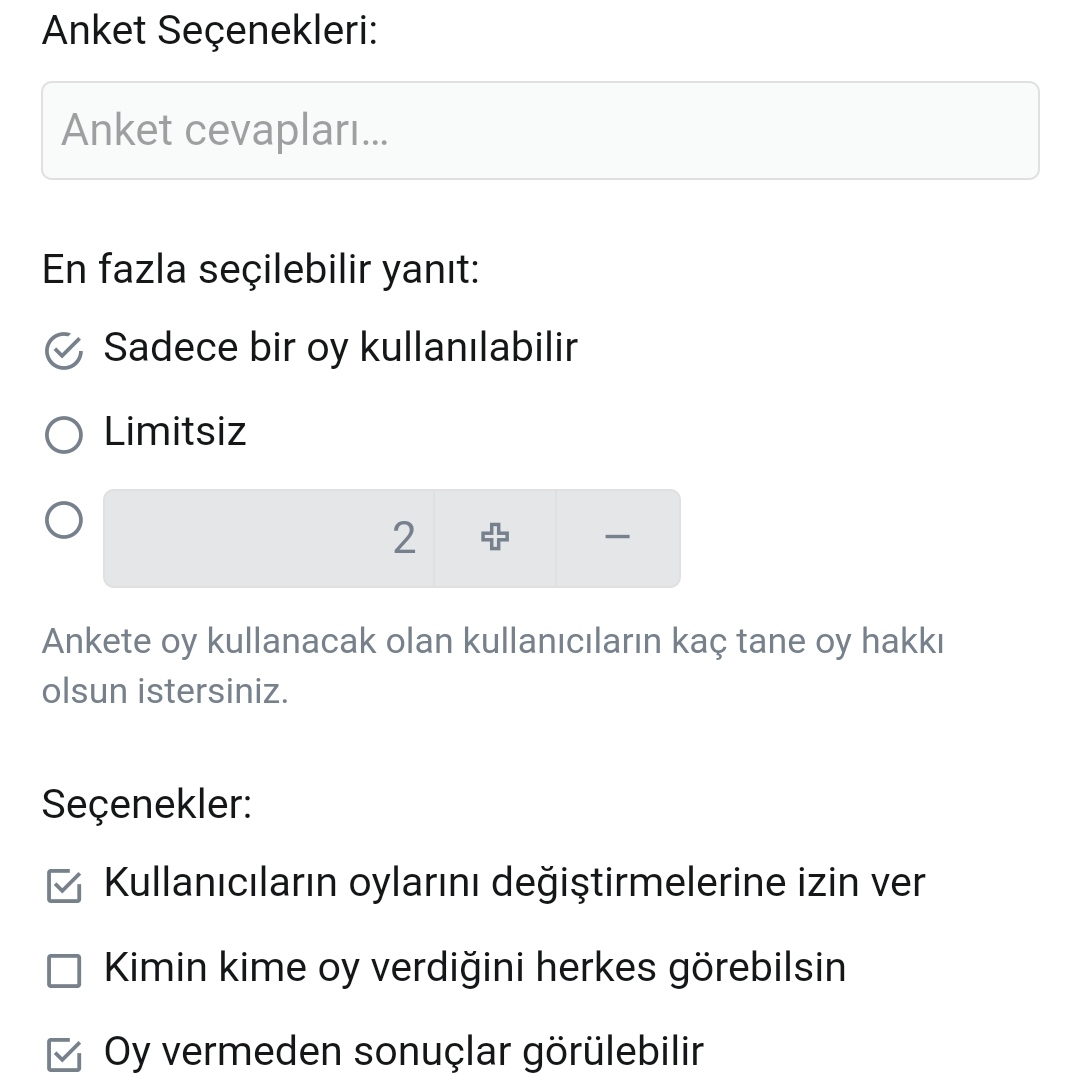Uncheck the vote-changing permission checkbox icon

(x=64, y=886)
